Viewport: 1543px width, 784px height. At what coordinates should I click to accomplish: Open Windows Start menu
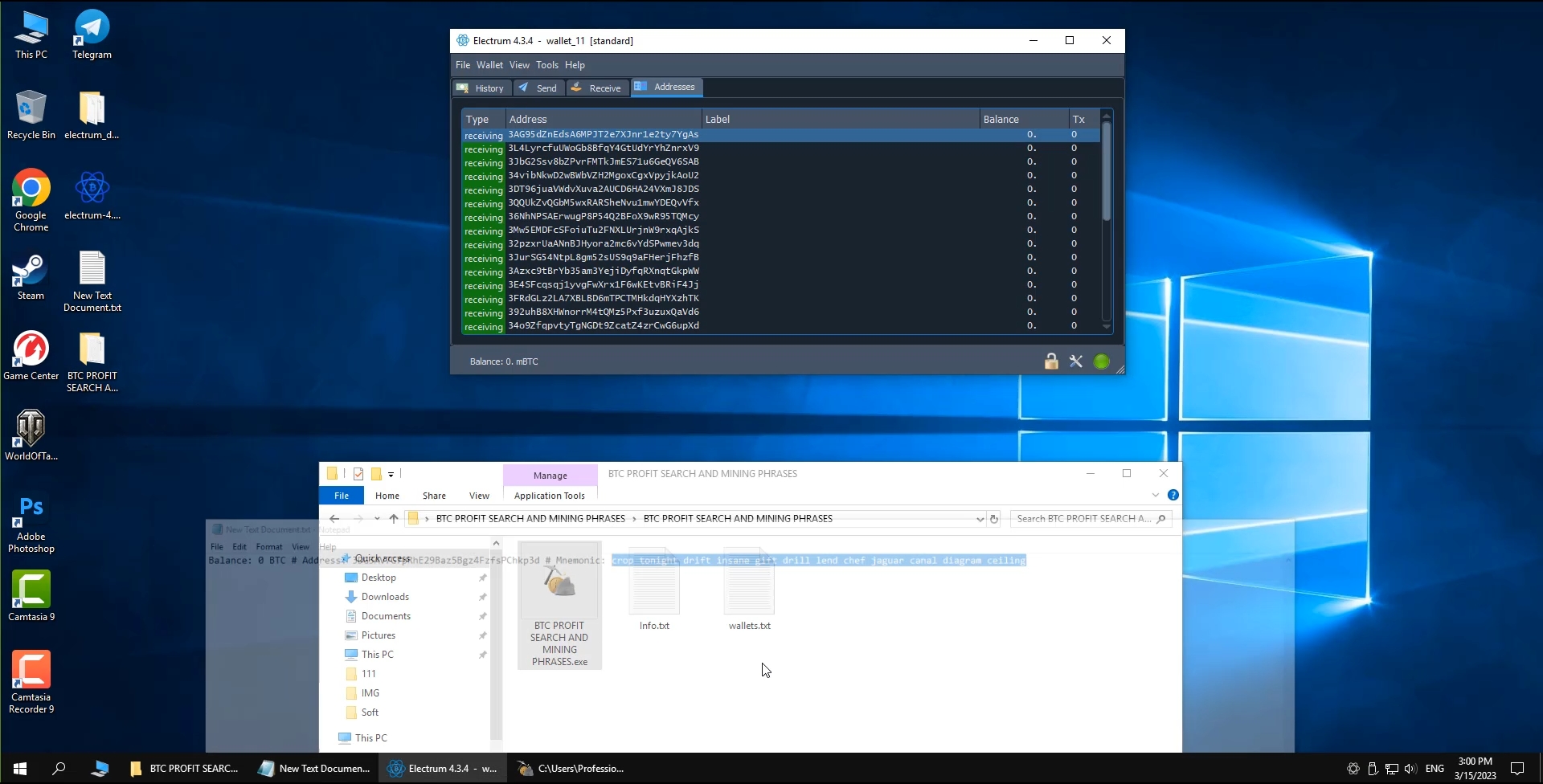click(20, 769)
